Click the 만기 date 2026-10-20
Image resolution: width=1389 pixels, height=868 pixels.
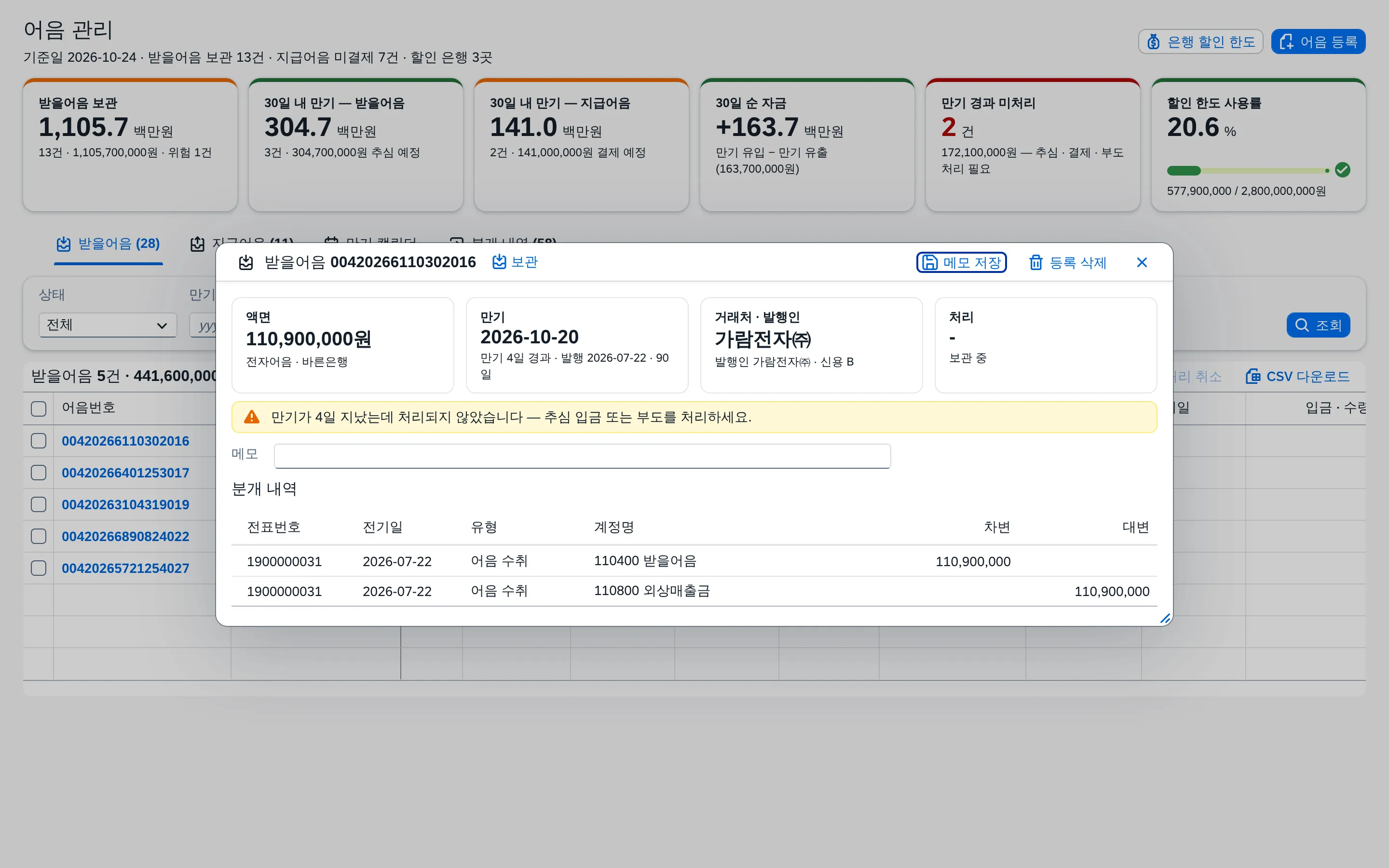[x=529, y=337]
